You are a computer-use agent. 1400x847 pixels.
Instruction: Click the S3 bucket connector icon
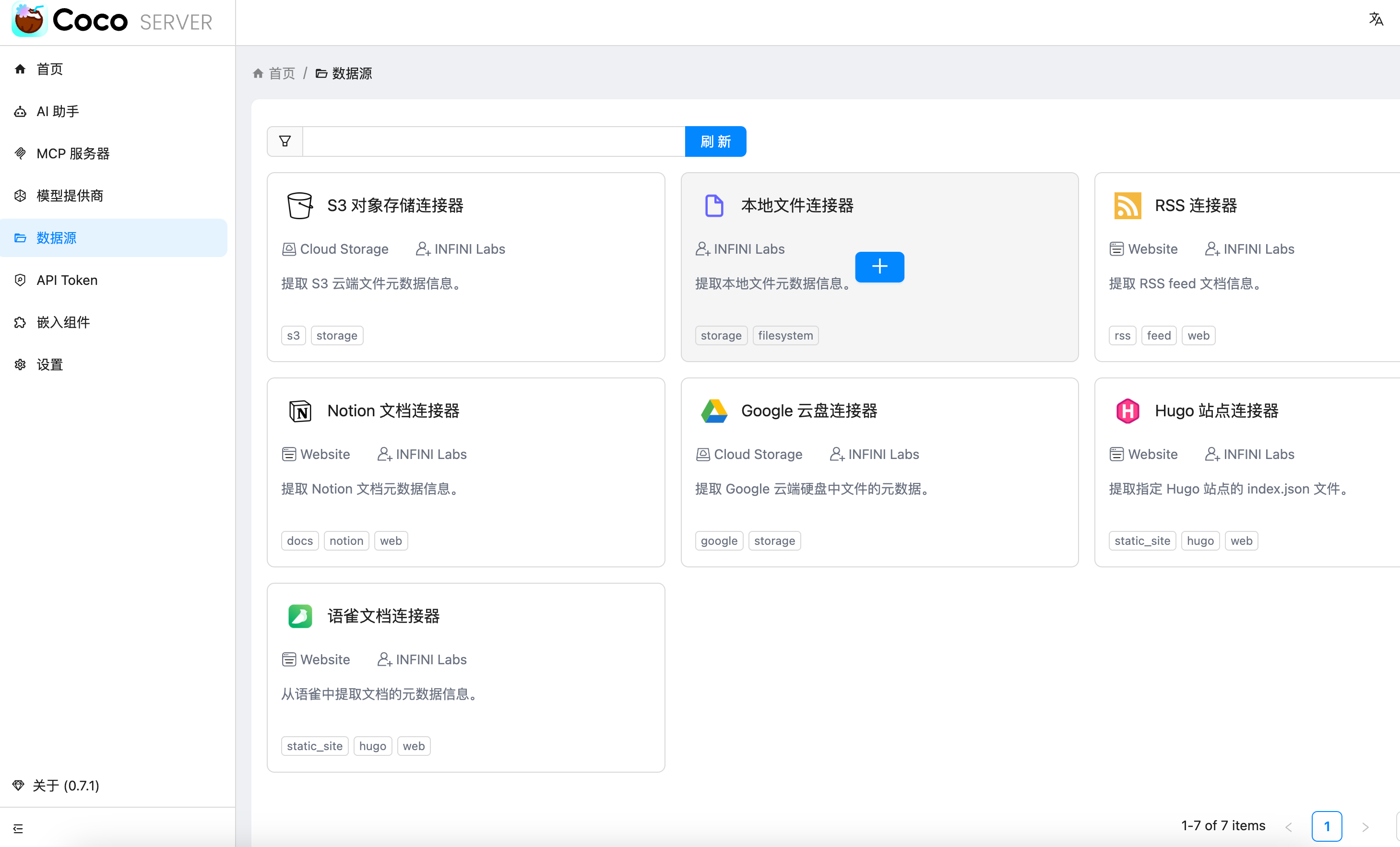[x=299, y=205]
